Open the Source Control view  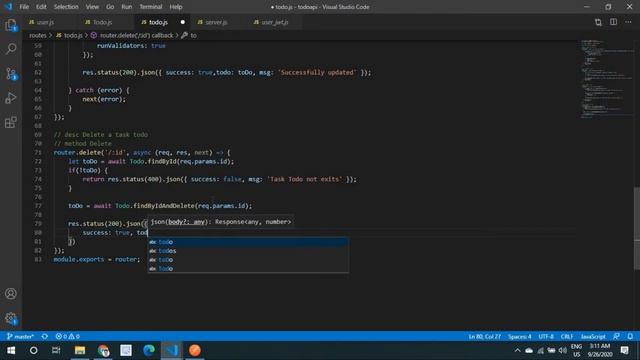click(11, 74)
